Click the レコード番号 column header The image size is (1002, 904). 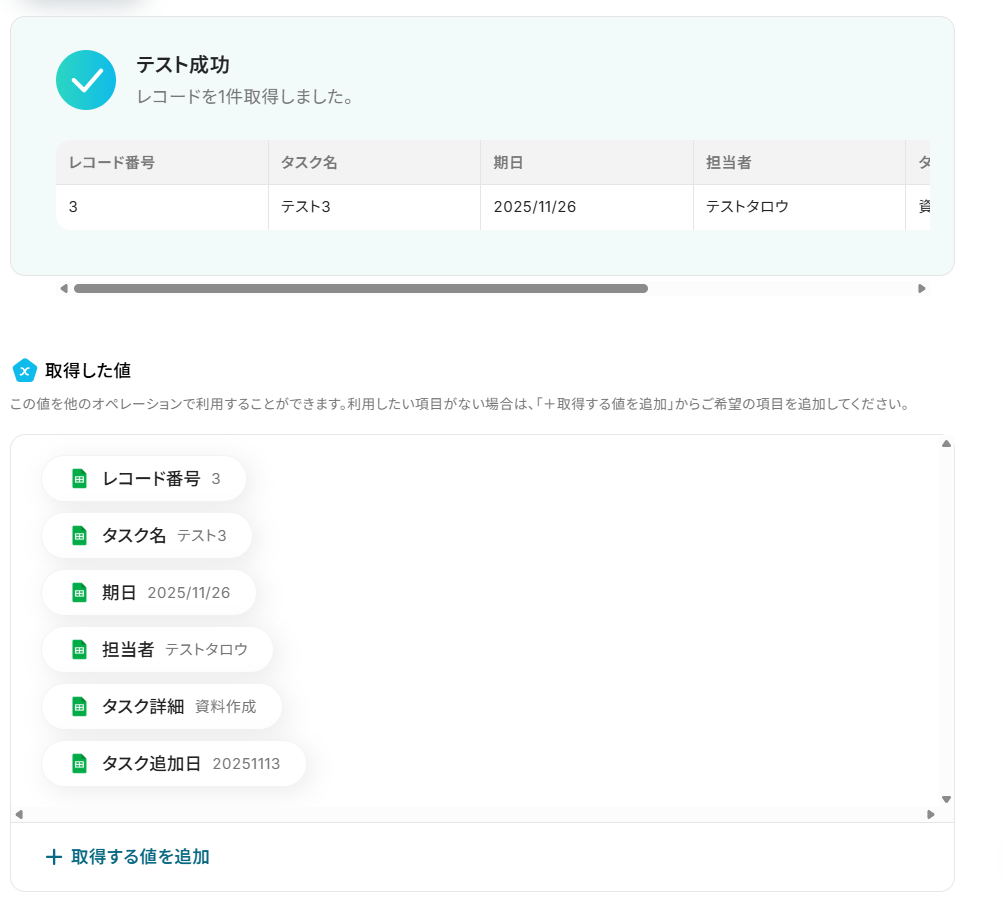pyautogui.click(x=112, y=162)
